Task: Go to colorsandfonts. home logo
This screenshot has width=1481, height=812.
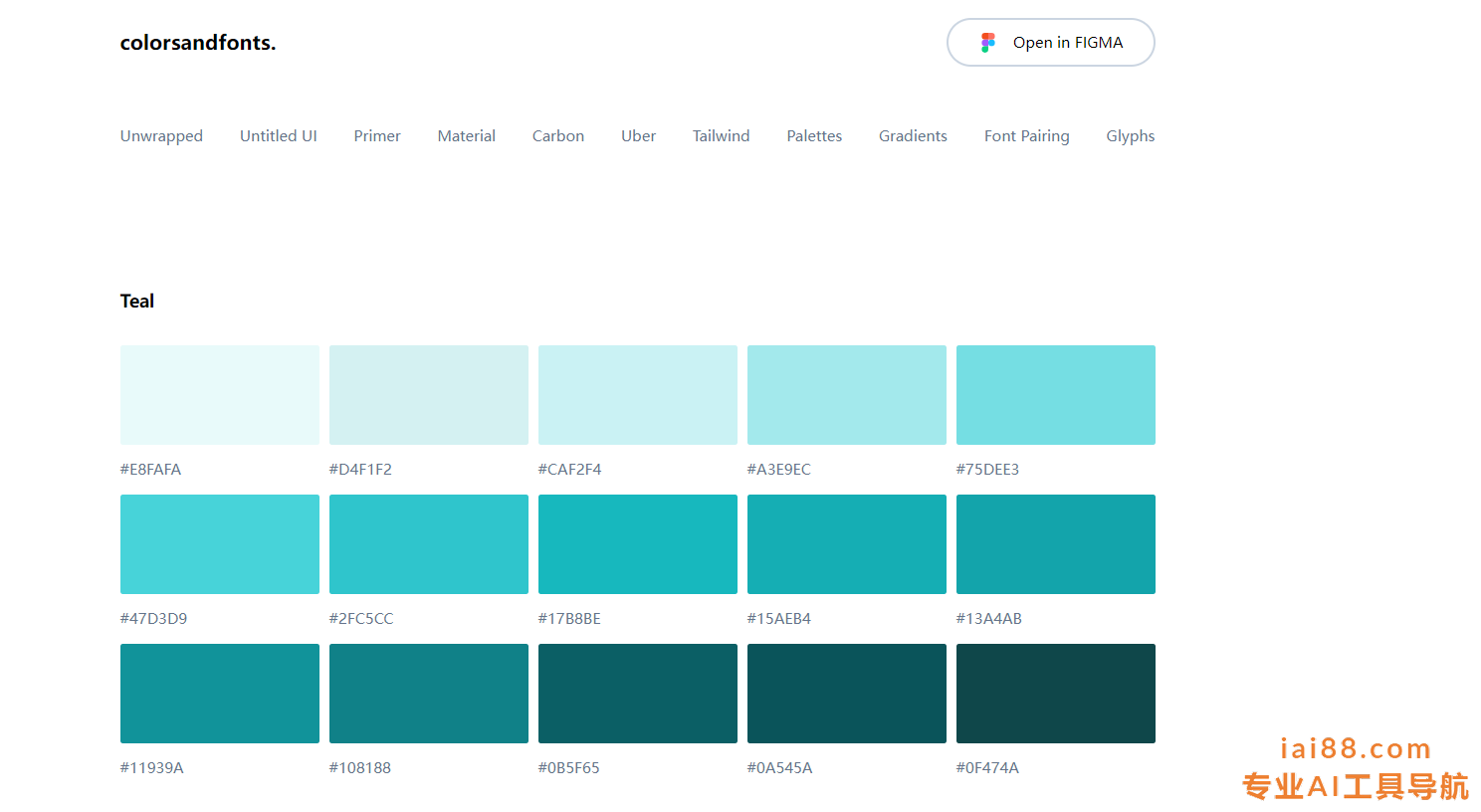Action: point(198,43)
